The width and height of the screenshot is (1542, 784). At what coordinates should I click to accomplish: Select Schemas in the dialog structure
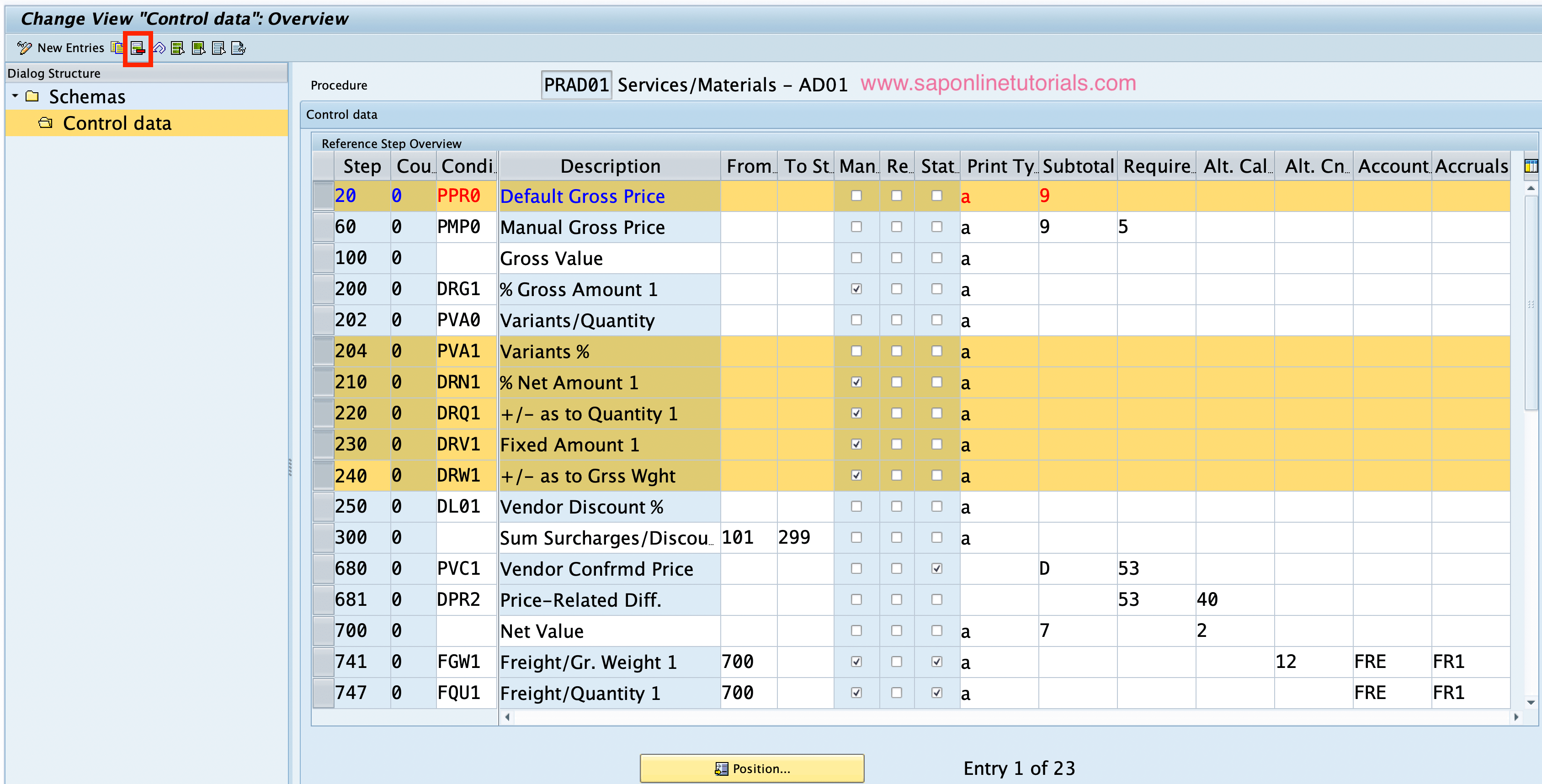(87, 96)
